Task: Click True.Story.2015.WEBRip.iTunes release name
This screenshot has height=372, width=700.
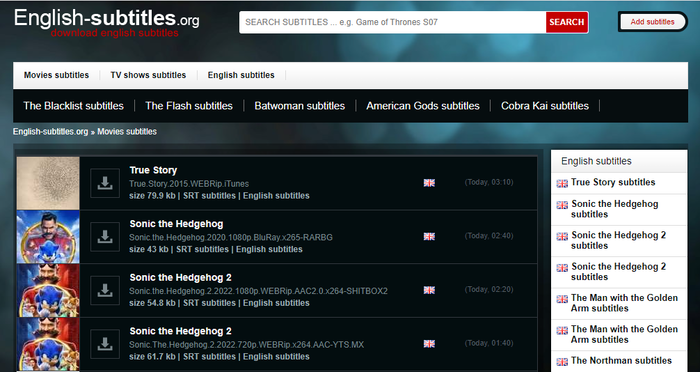Action: coord(189,184)
